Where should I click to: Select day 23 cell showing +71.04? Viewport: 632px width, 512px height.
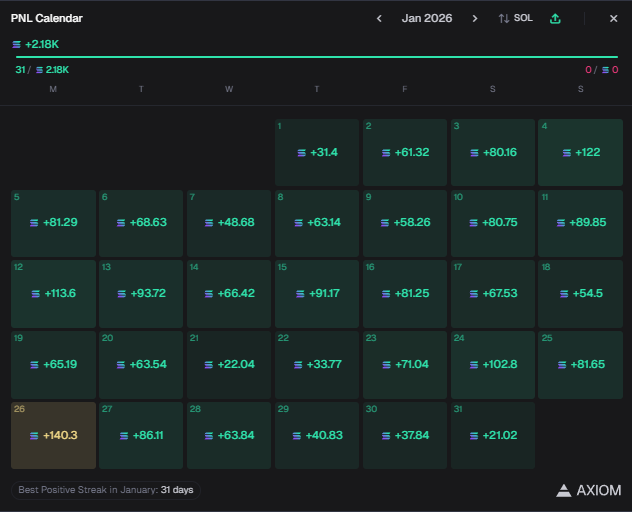pos(405,365)
